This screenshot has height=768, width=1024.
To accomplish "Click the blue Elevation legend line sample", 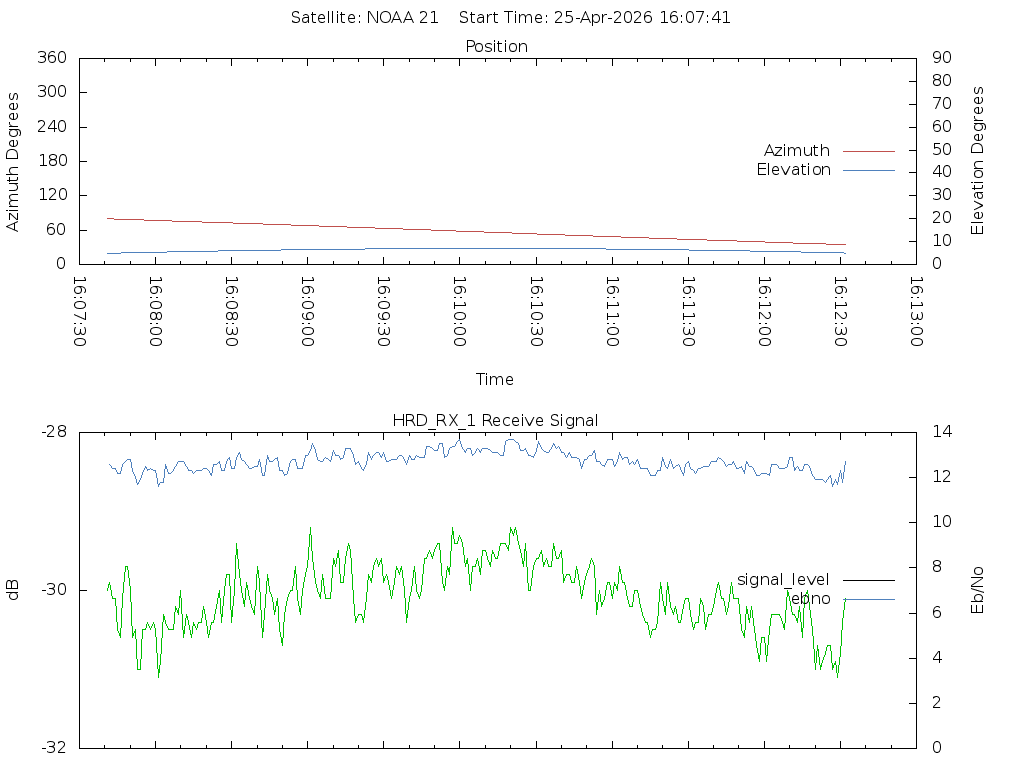I will [x=868, y=170].
